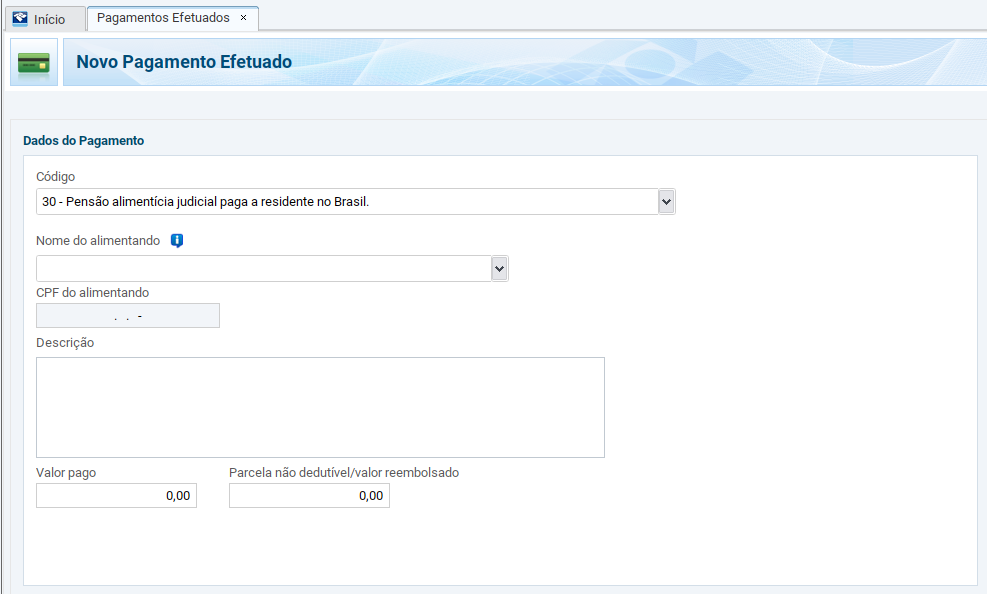Click the icon on the Início tab

(x=20, y=19)
